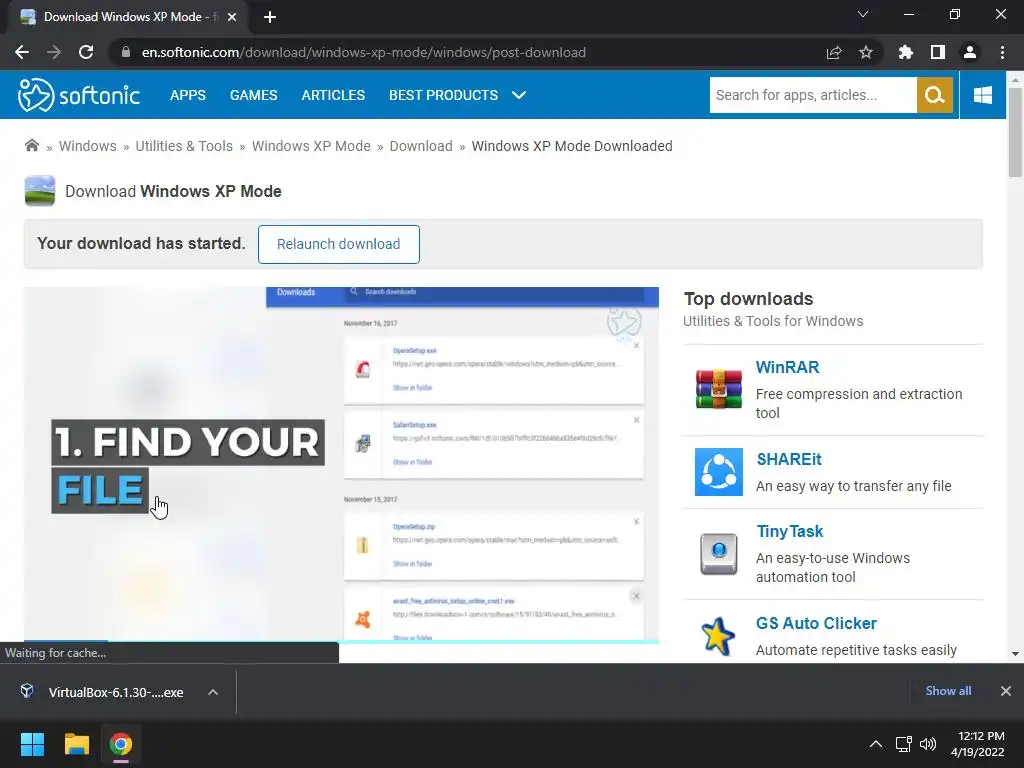Image resolution: width=1024 pixels, height=768 pixels.
Task: Open the new tab plus button
Action: [x=270, y=17]
